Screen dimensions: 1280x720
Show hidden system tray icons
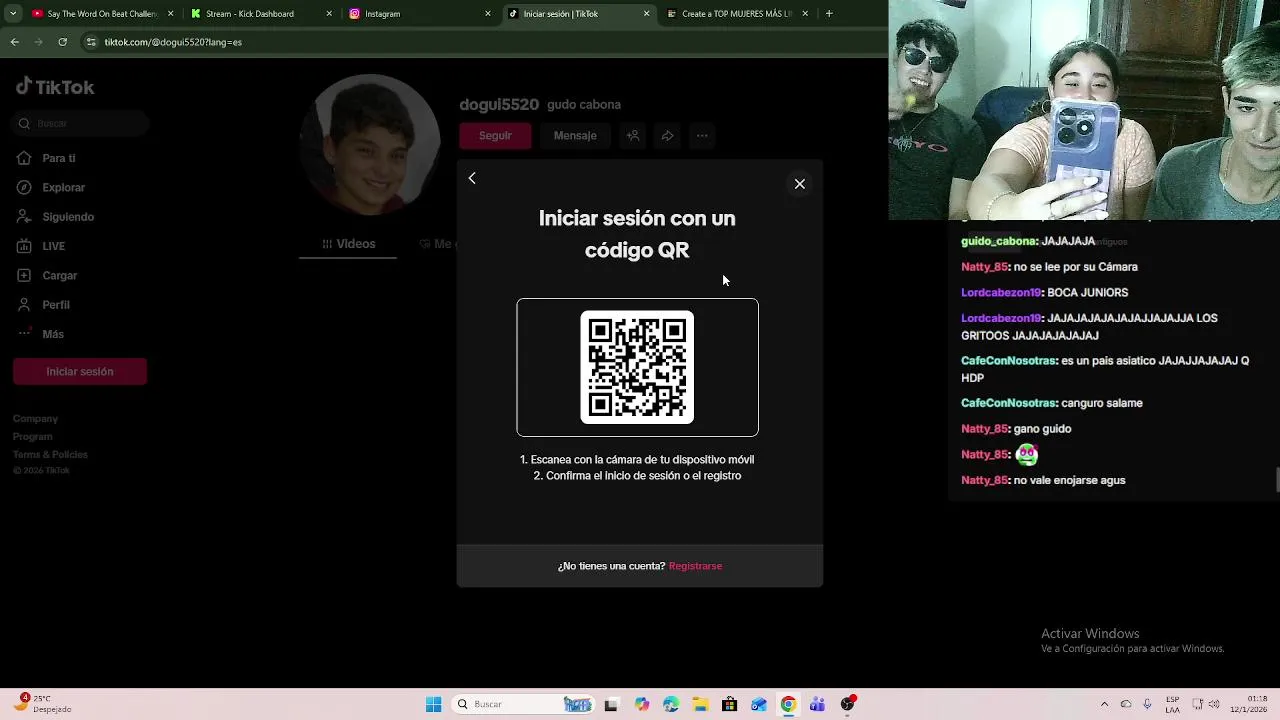point(1104,704)
